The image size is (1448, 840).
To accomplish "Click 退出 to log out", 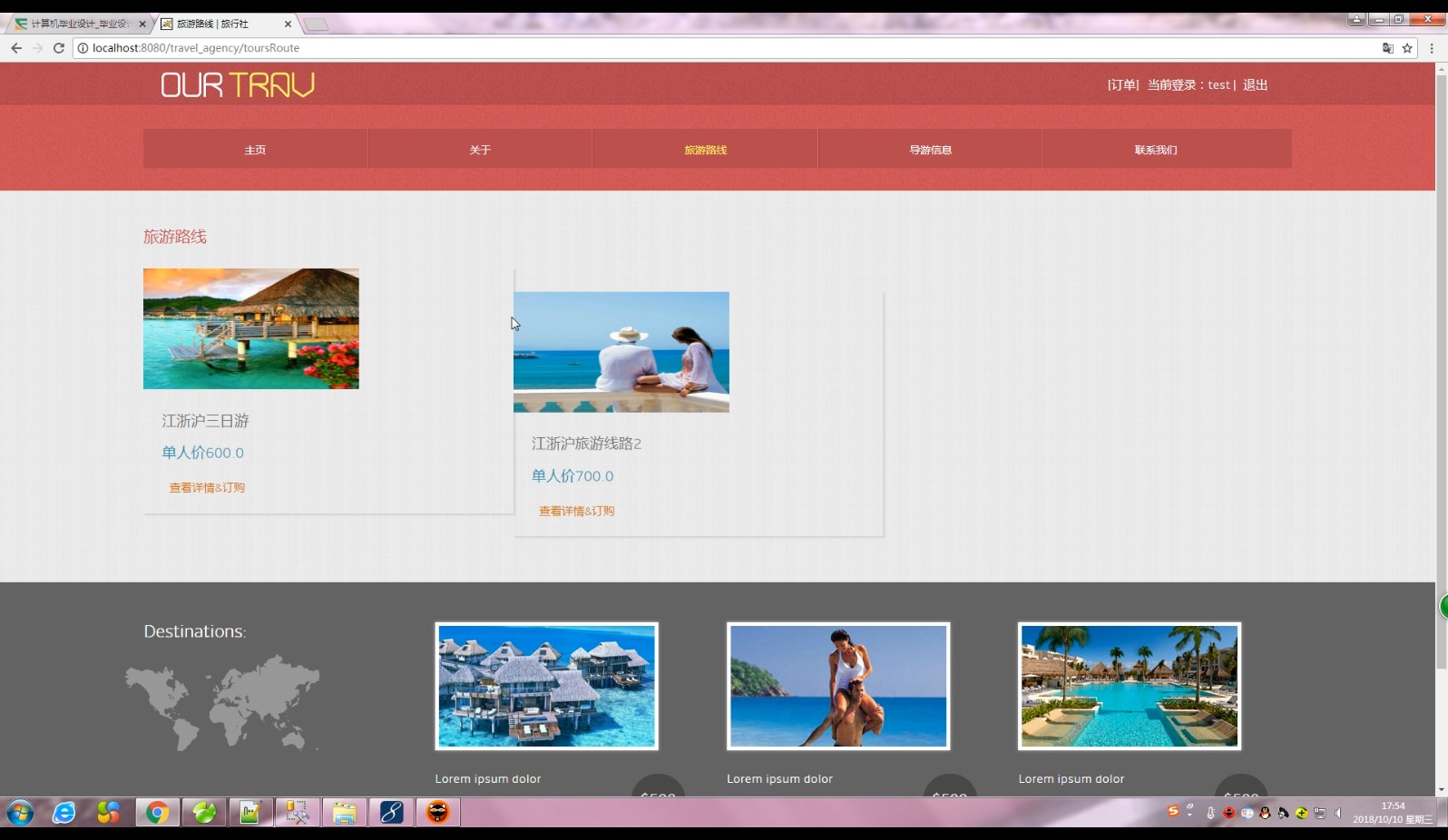I will (x=1255, y=84).
